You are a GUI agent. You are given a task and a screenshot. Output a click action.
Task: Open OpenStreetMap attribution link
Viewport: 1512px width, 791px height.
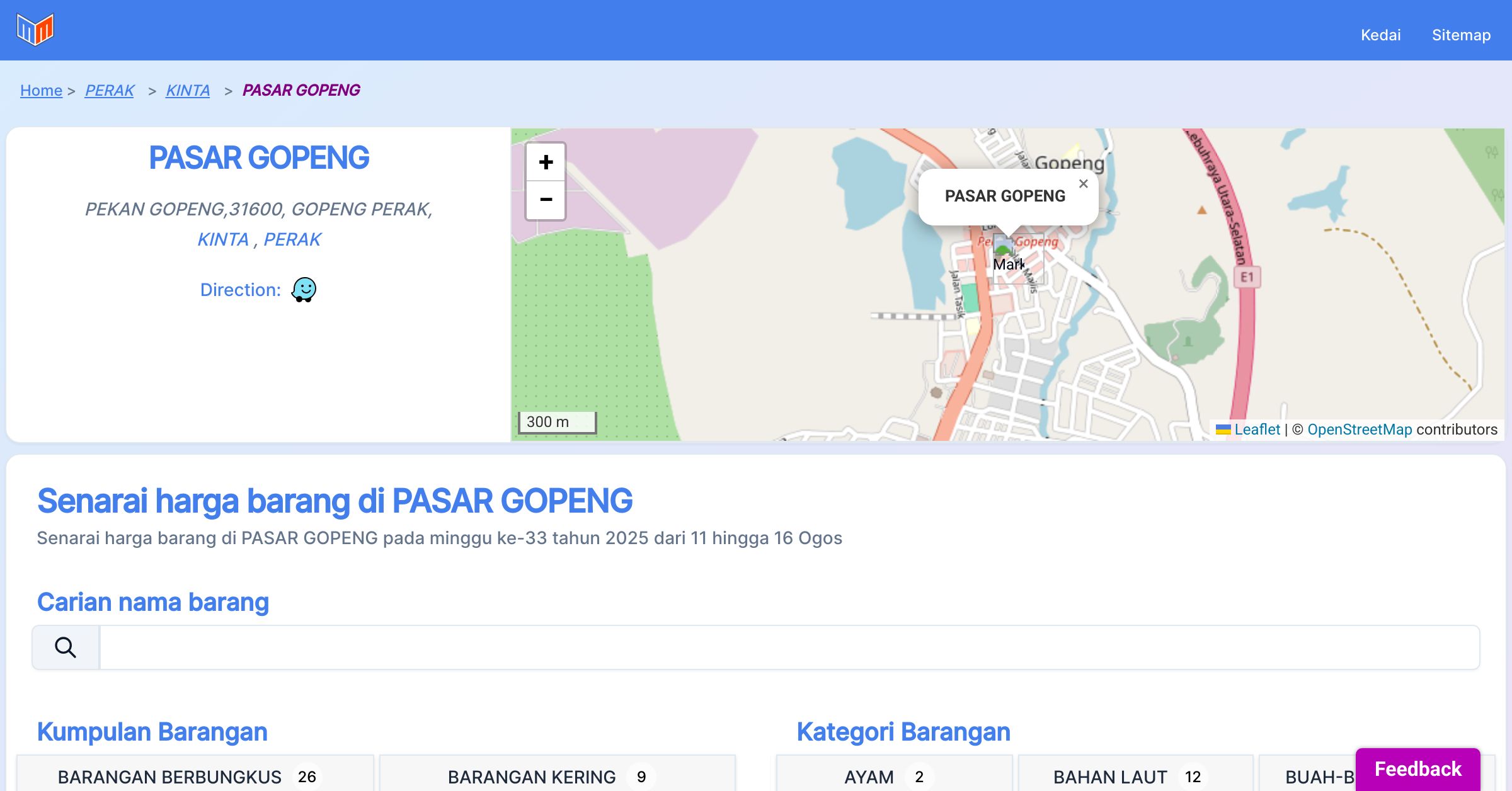pyautogui.click(x=1360, y=430)
